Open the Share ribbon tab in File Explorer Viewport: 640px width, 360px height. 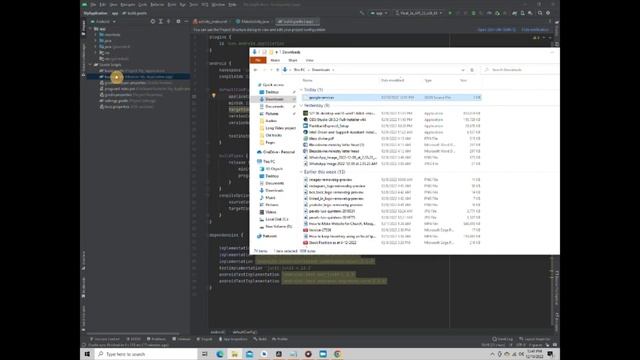click(x=293, y=60)
